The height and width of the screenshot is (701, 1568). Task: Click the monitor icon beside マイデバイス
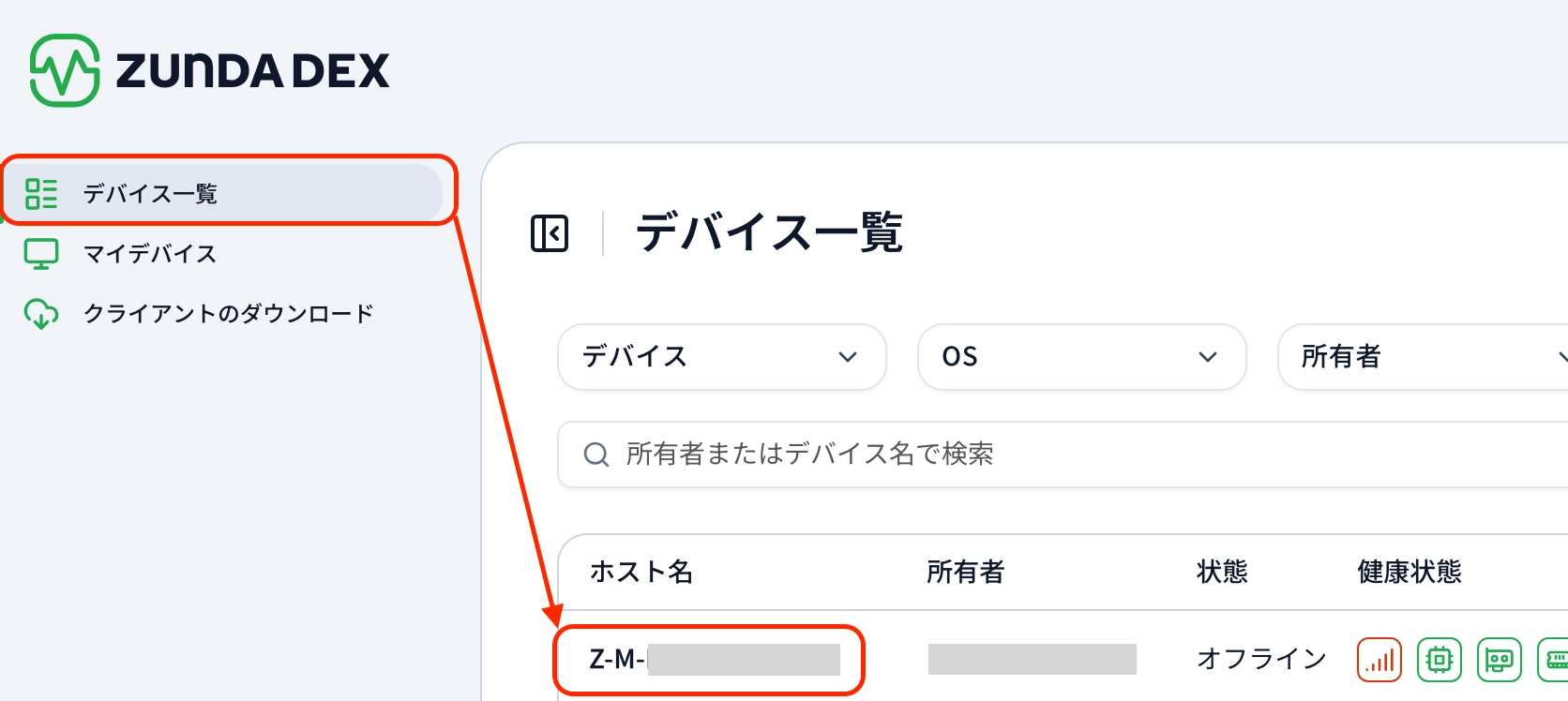[41, 254]
